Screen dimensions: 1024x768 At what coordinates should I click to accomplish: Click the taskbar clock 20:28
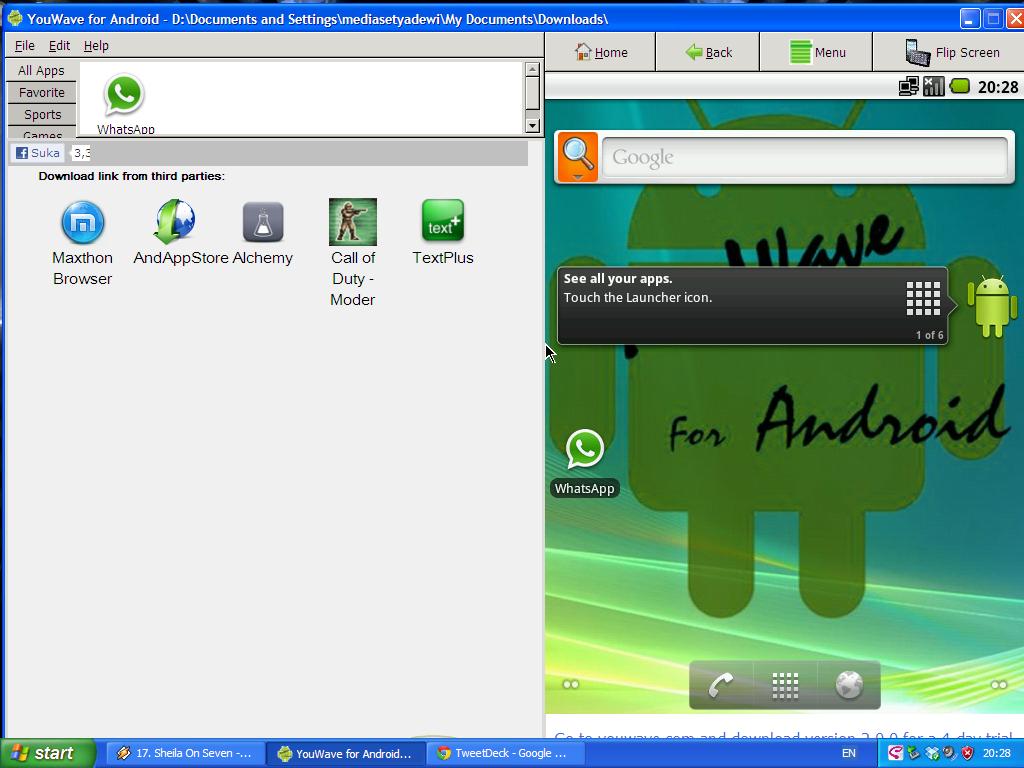[x=997, y=754]
